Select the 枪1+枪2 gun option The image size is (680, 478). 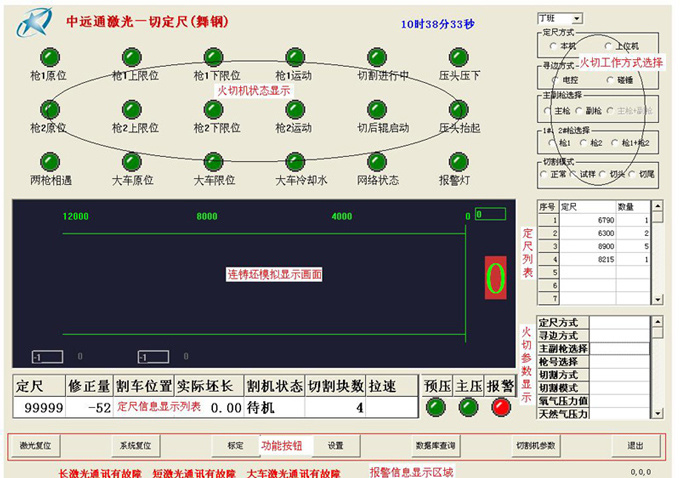[614, 143]
